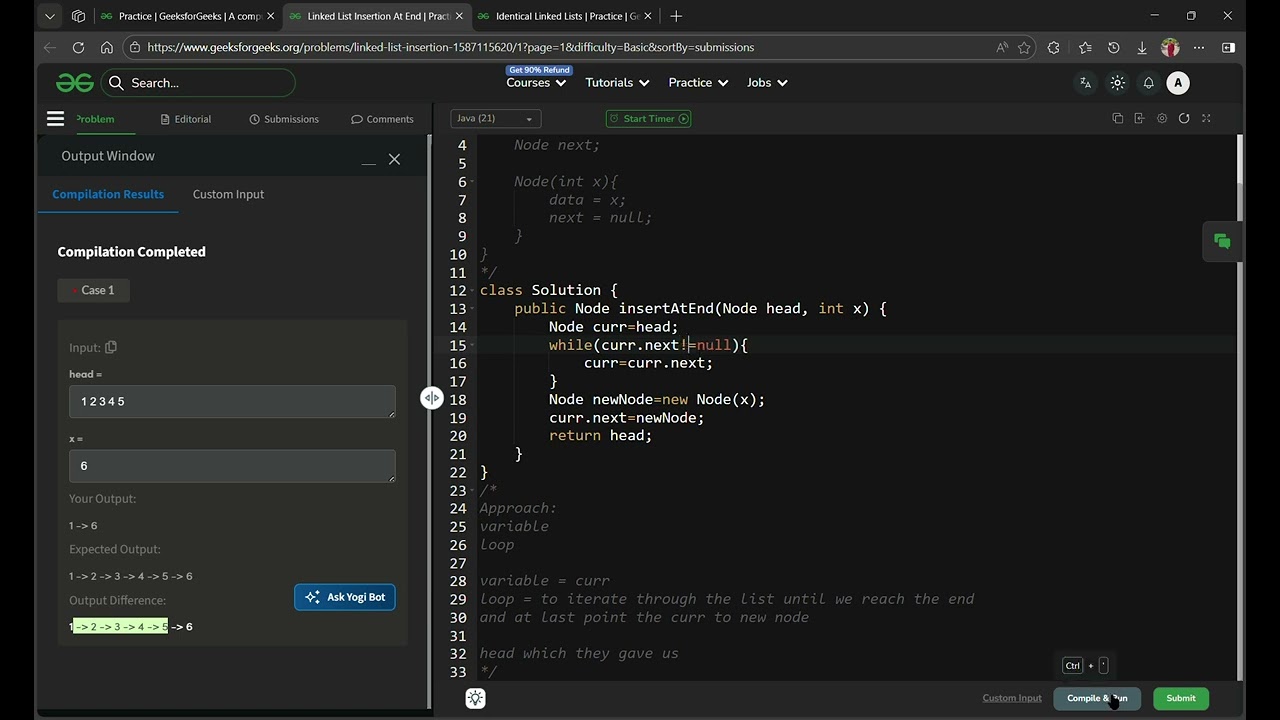1280x720 pixels.
Task: Close the Output Window
Action: click(x=394, y=159)
